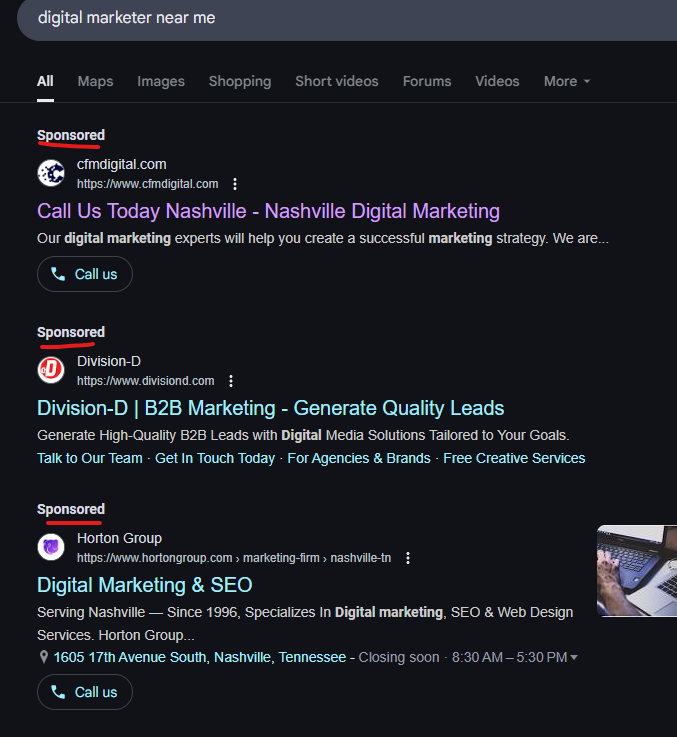Open Call Us Today Nashville ad headline
Viewport: 677px width, 737px height.
pos(268,211)
